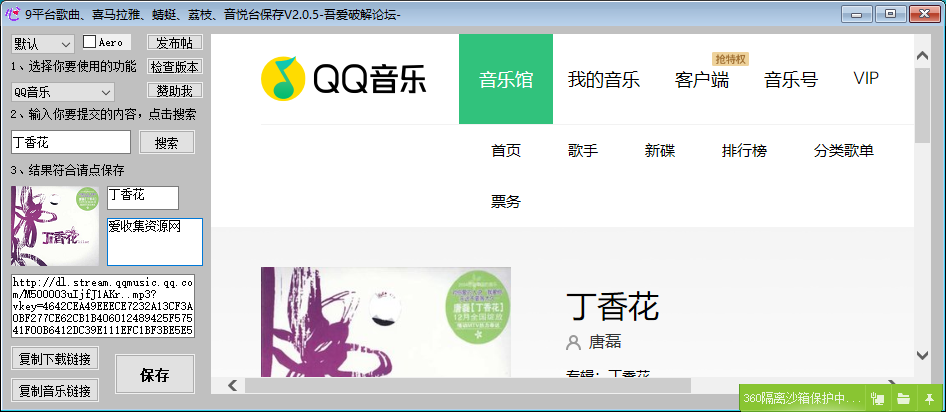Click the 复制下载链接 button
The height and width of the screenshot is (412, 946).
tap(55, 358)
